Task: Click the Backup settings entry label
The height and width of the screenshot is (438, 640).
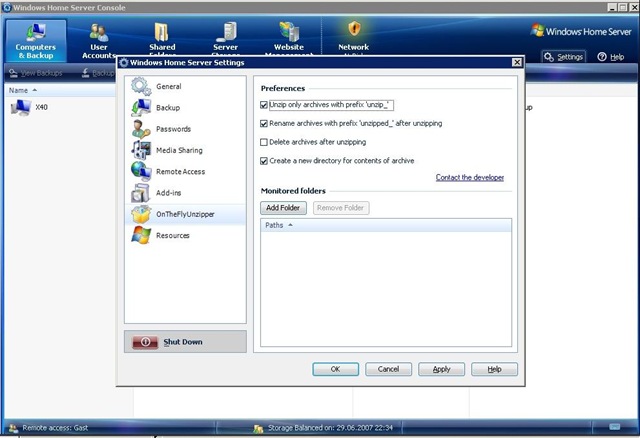Action: [x=168, y=108]
